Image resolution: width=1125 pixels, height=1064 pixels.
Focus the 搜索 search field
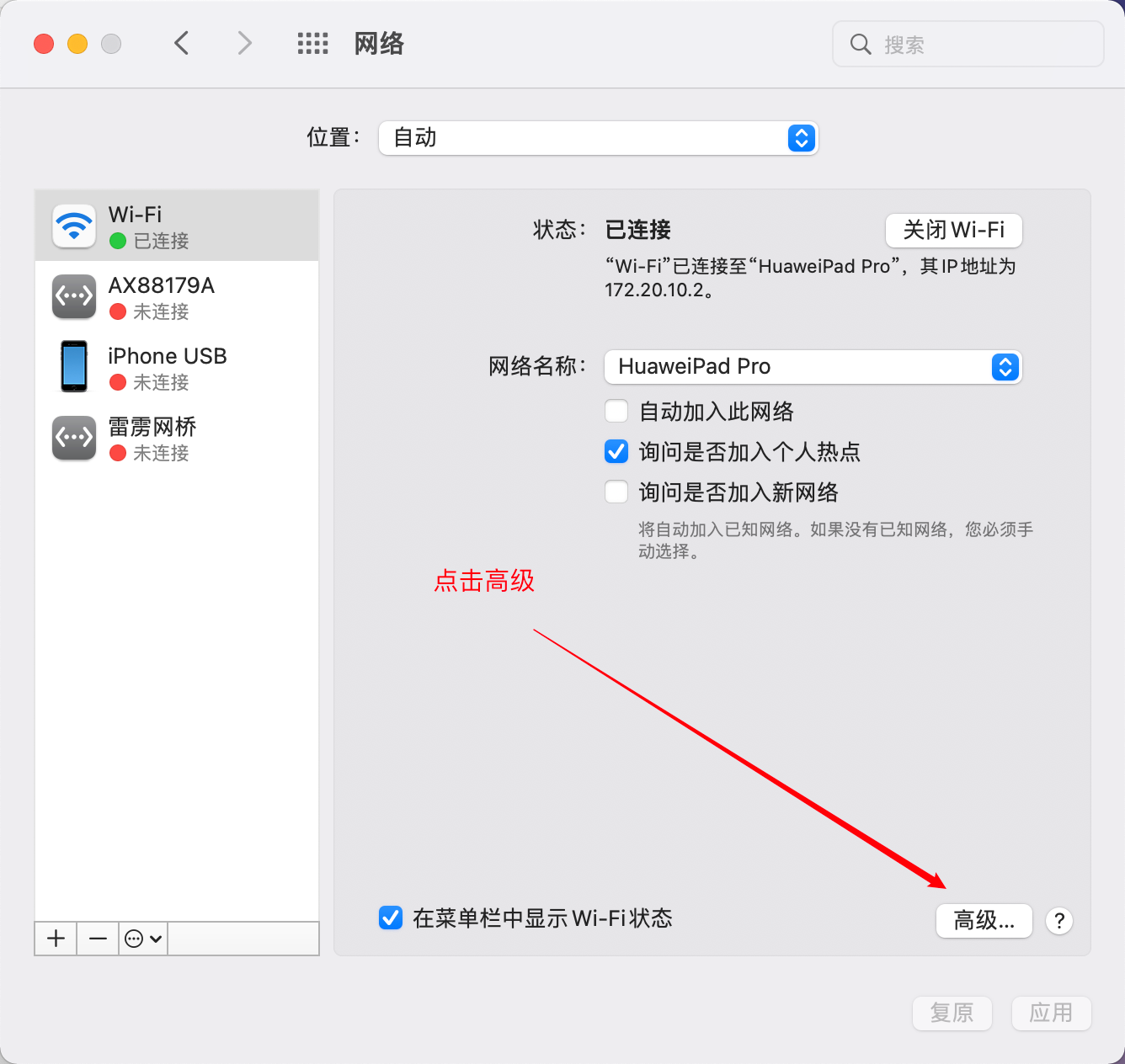tap(968, 44)
